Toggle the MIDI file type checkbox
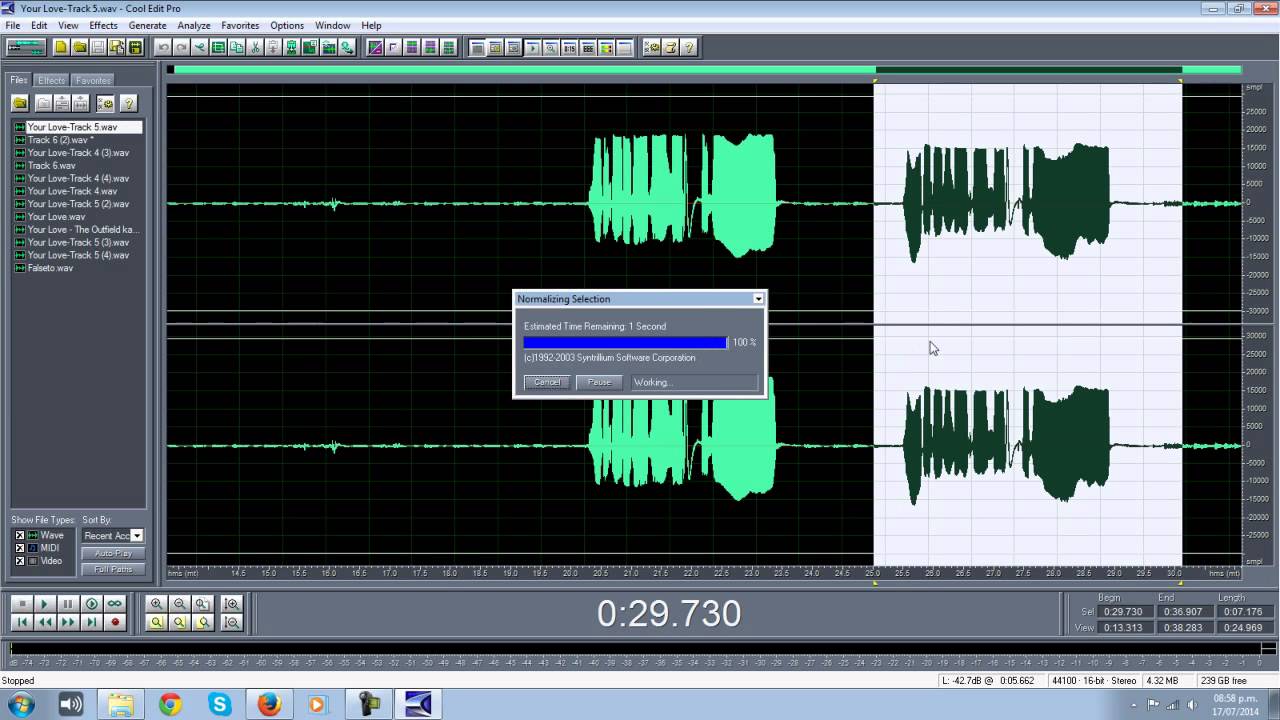Screen dimensions: 1280x720 [19, 548]
